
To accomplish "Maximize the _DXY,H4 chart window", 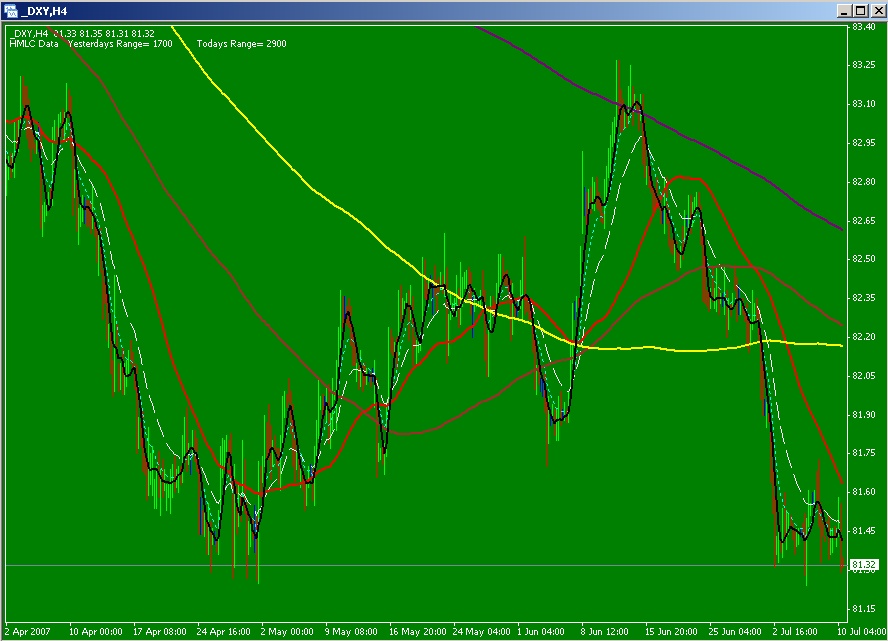I will (x=860, y=11).
